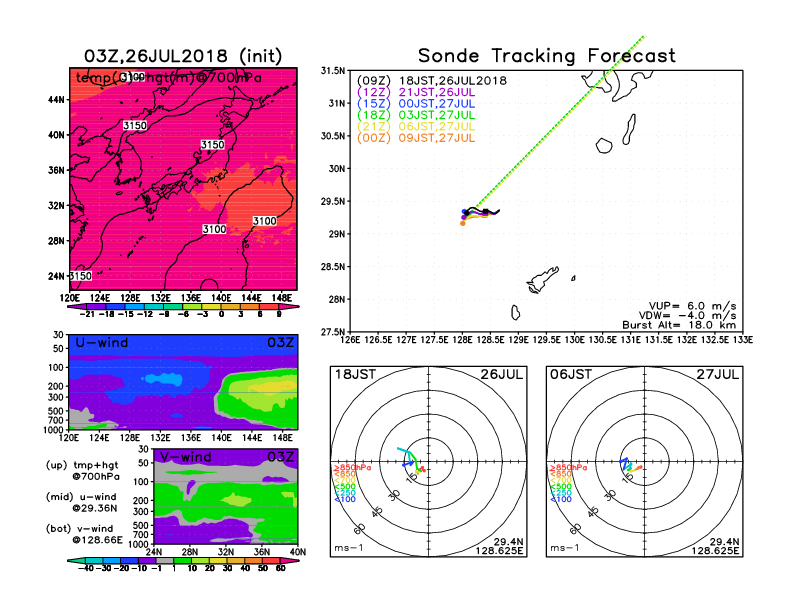Image resolution: width=792 pixels, height=612 pixels.
Task: Click '<500' legend in 06JST hodograph
Action: (x=561, y=487)
